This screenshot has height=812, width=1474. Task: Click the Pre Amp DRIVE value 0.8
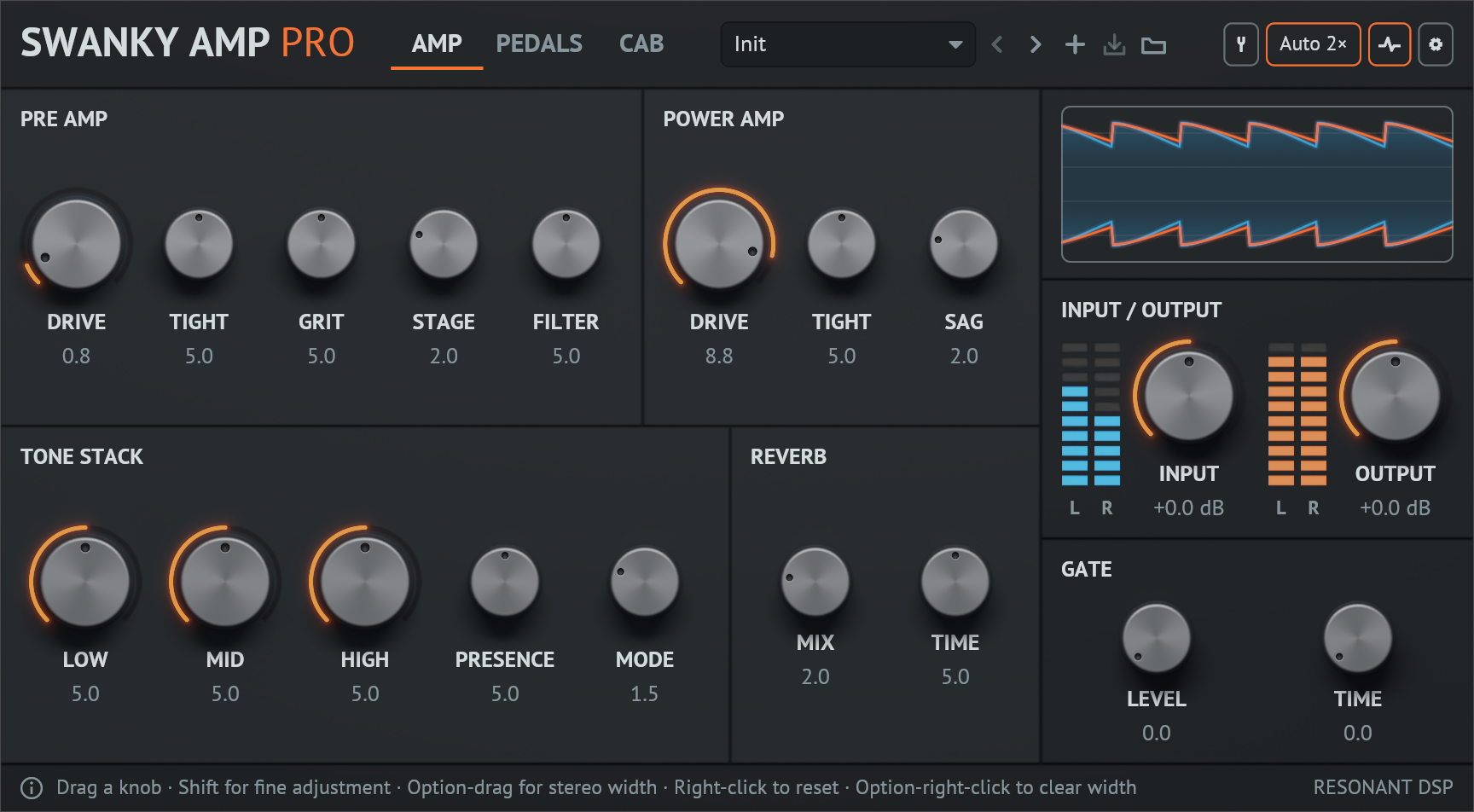pyautogui.click(x=76, y=356)
